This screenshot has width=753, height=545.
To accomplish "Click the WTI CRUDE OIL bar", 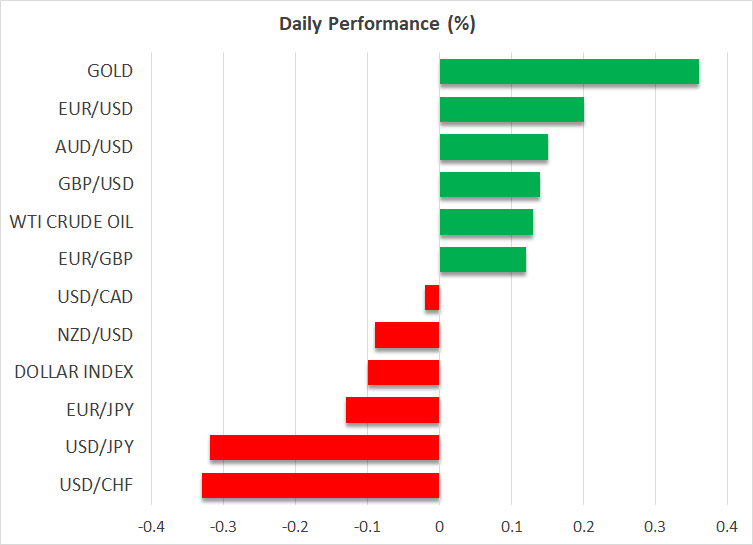I will (486, 222).
